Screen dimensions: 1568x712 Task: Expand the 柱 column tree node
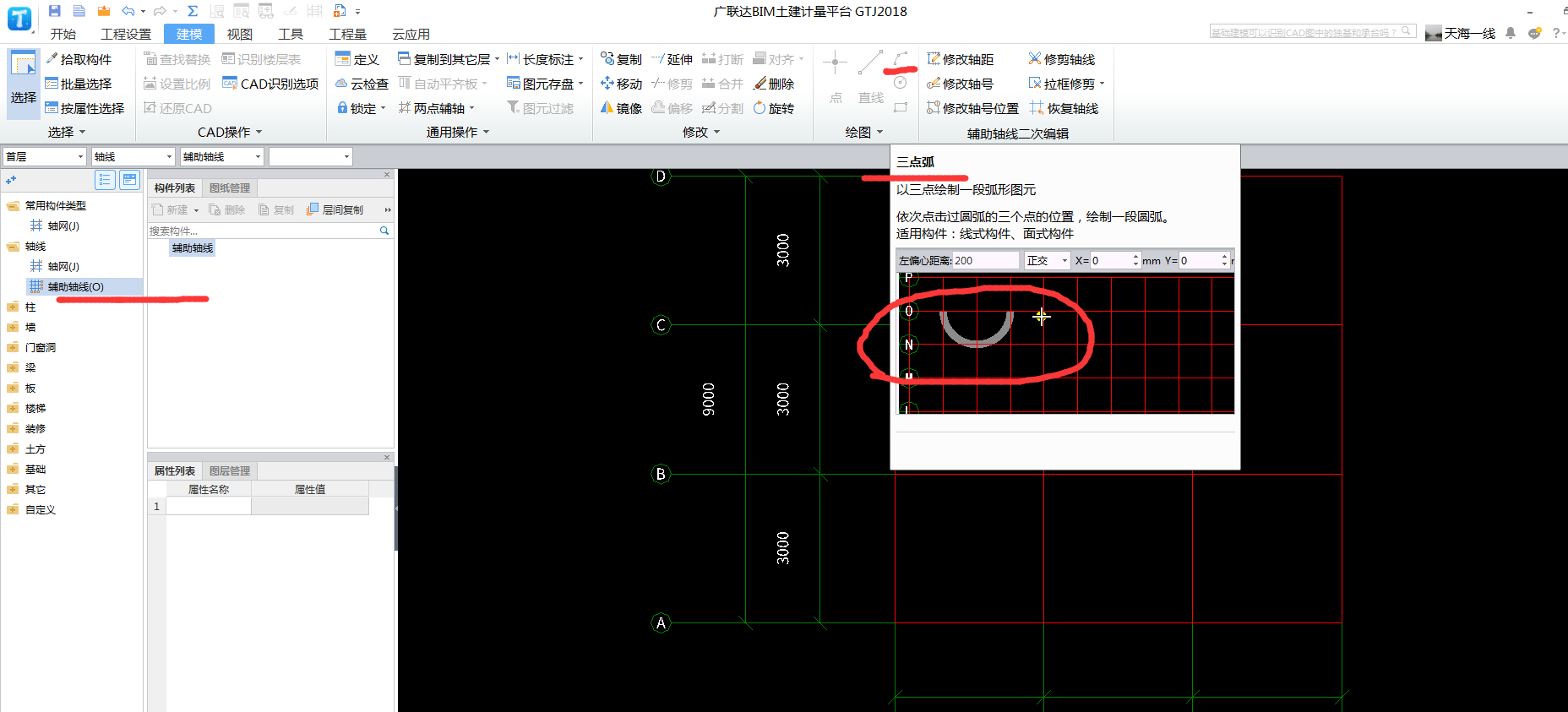coord(13,307)
